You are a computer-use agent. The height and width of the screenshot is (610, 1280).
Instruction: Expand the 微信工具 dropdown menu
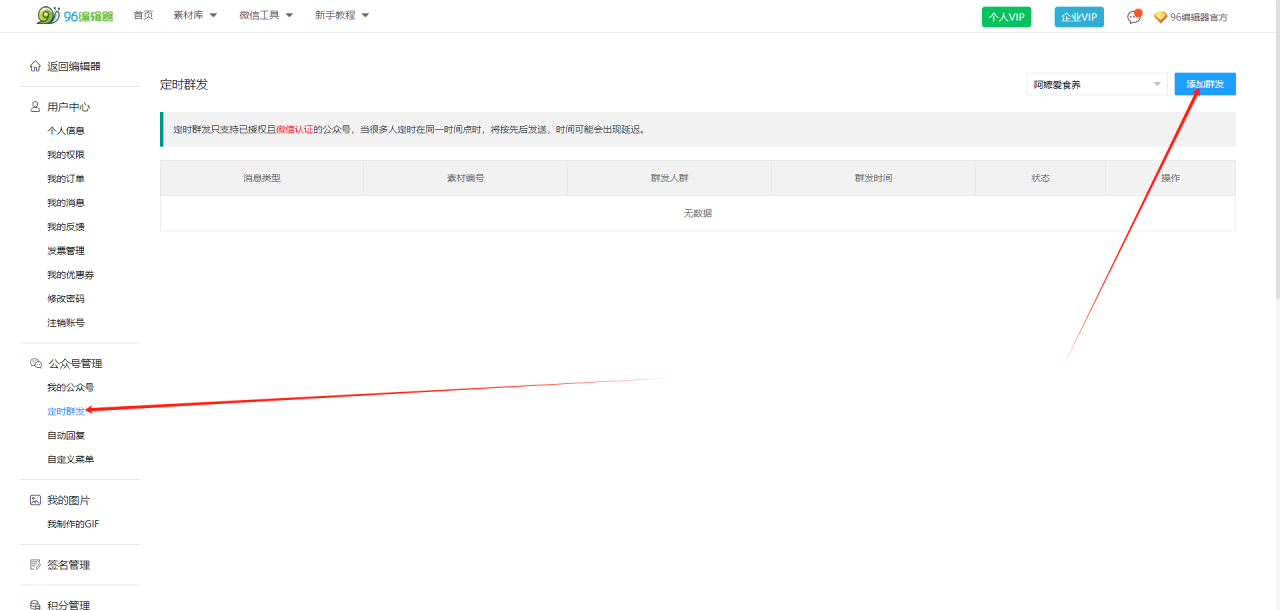(266, 15)
